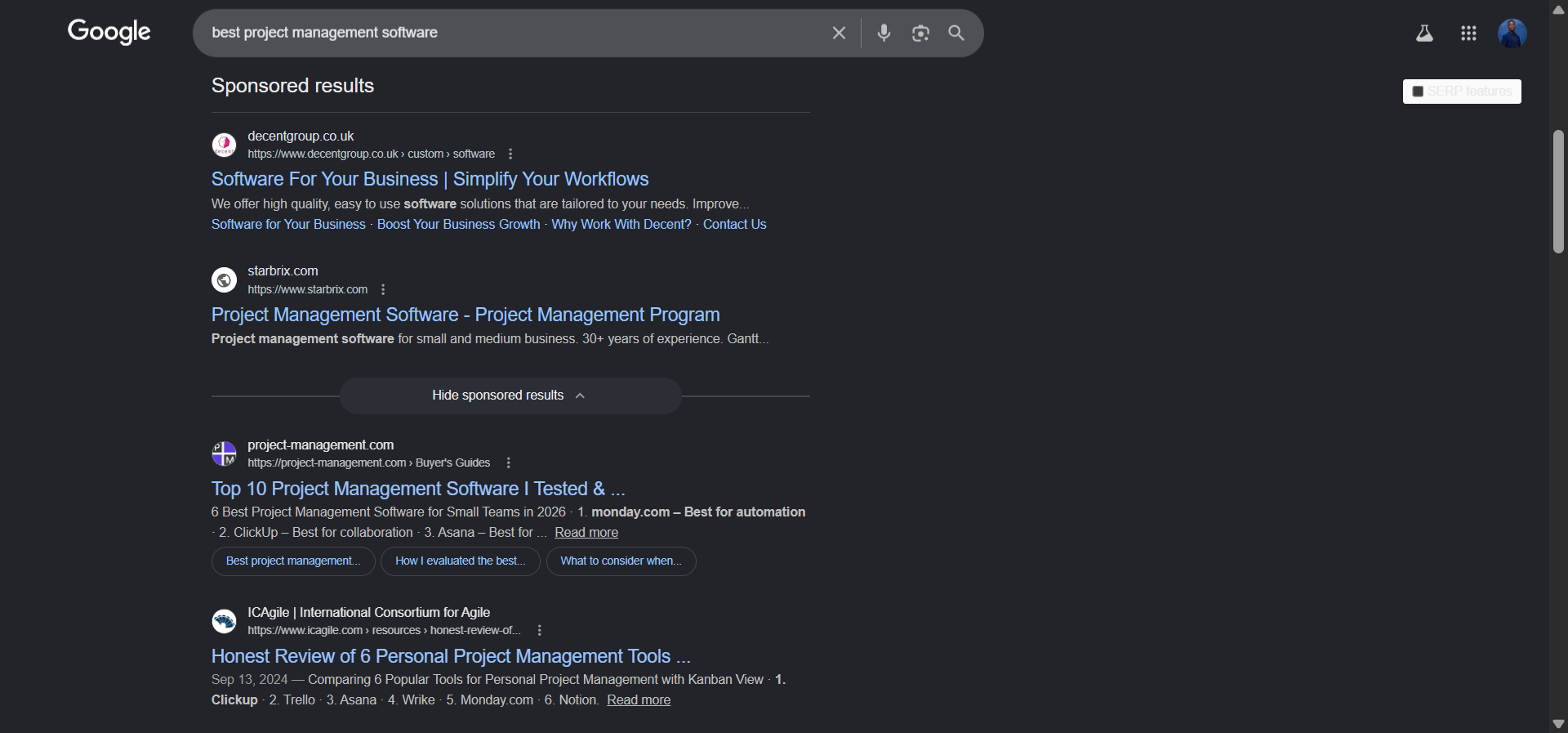Image resolution: width=1568 pixels, height=733 pixels.
Task: Click Read more in ICAgile snippet
Action: pos(639,699)
